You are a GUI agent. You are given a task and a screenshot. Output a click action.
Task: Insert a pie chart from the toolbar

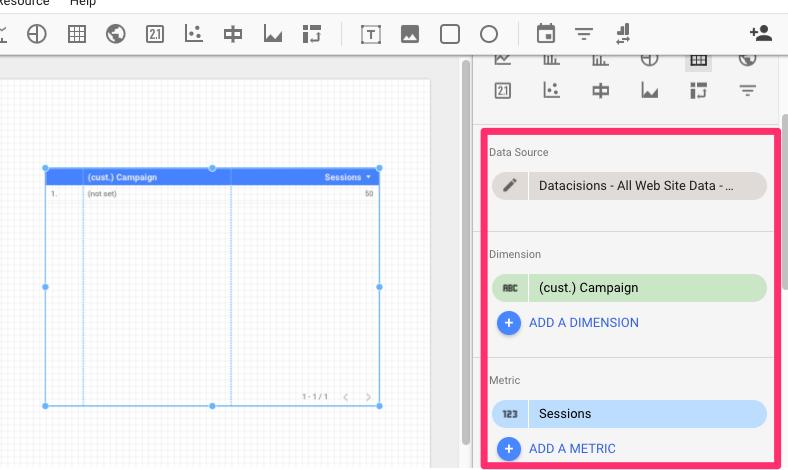coord(37,34)
